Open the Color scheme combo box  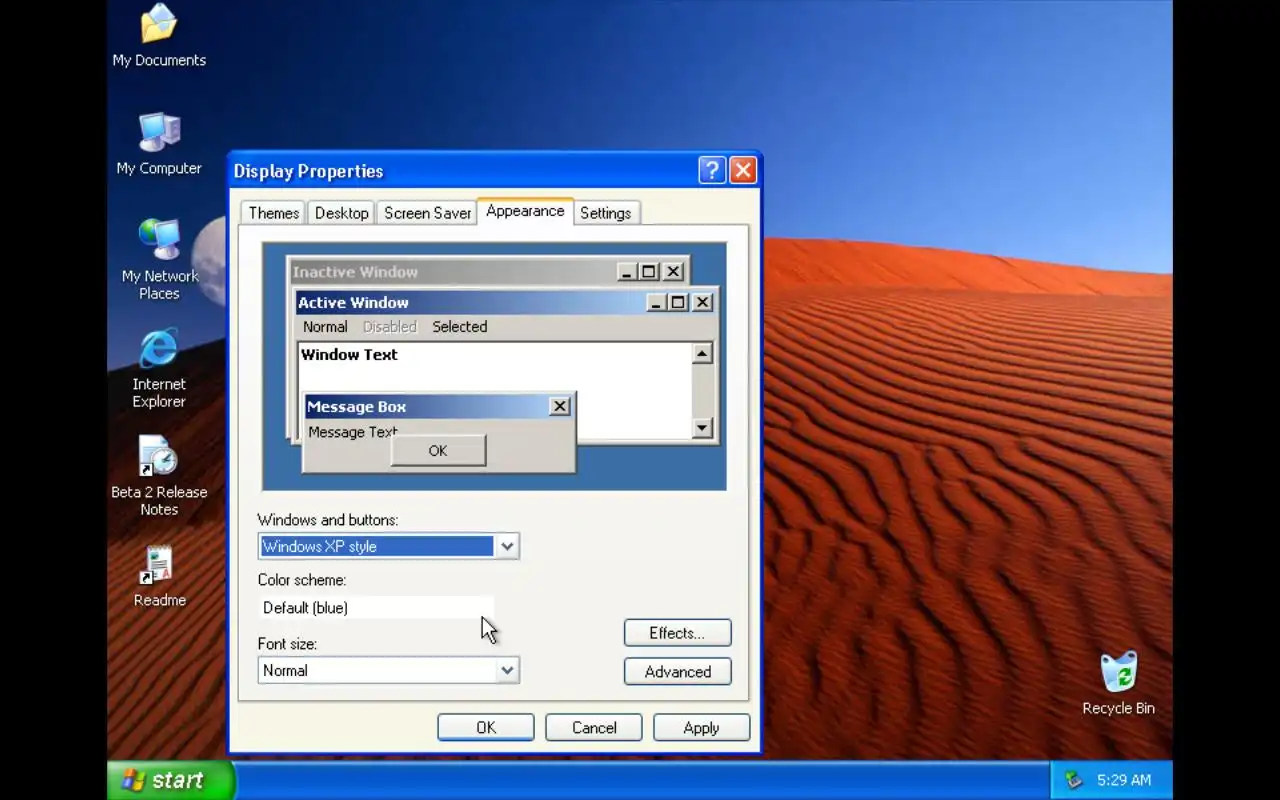[x=376, y=608]
